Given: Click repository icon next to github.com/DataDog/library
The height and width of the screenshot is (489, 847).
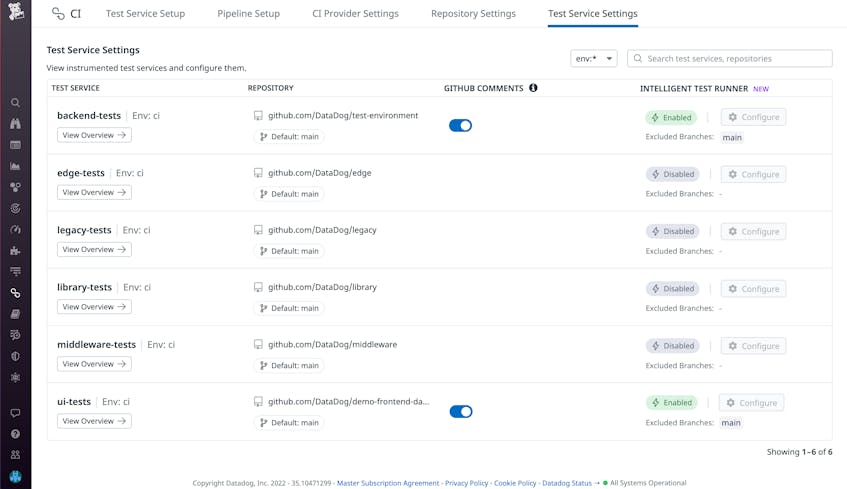Looking at the screenshot, I should [x=258, y=287].
